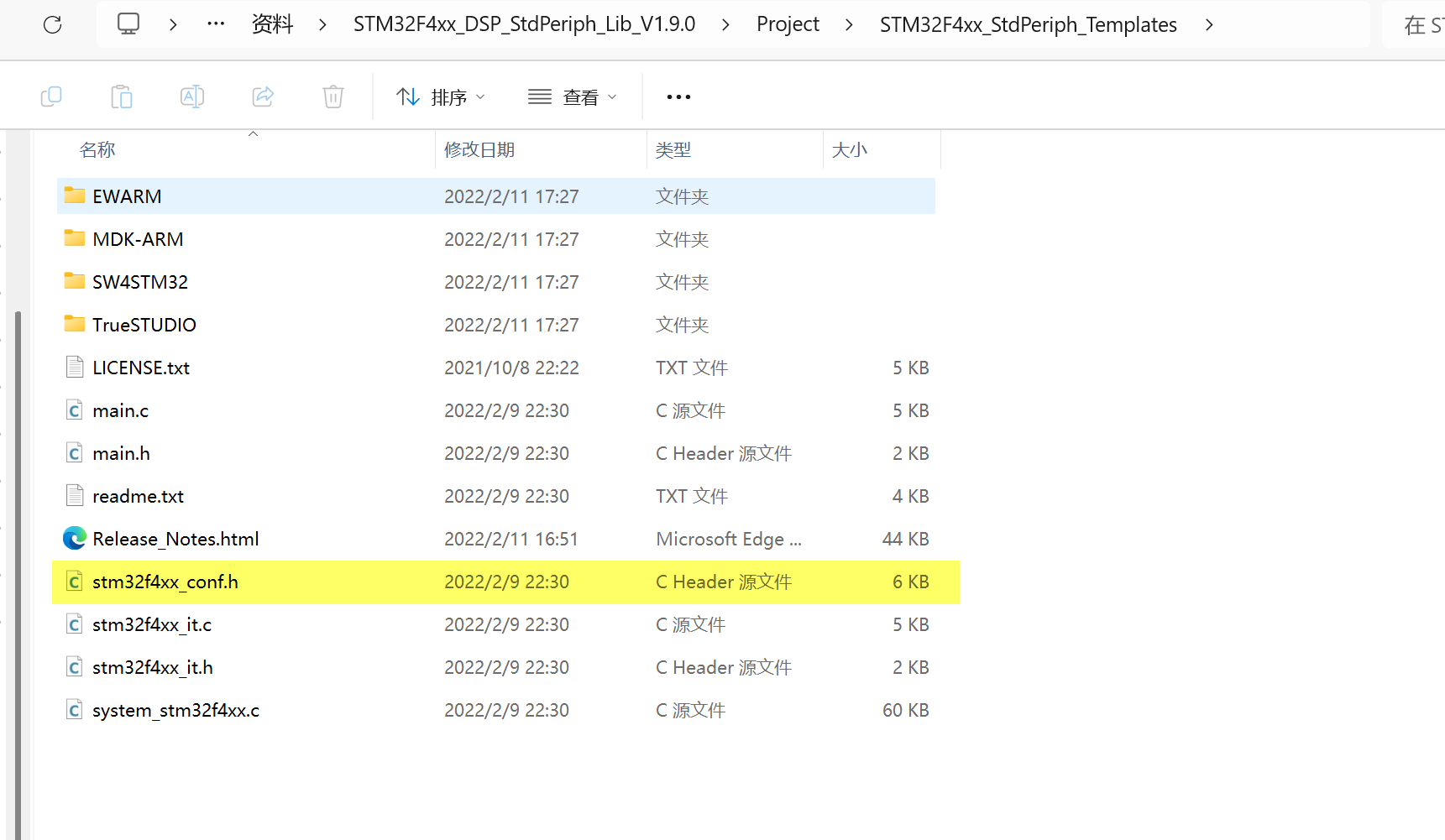Select the system_stm32f4xx.c file name
Image resolution: width=1445 pixels, height=840 pixels.
176,709
